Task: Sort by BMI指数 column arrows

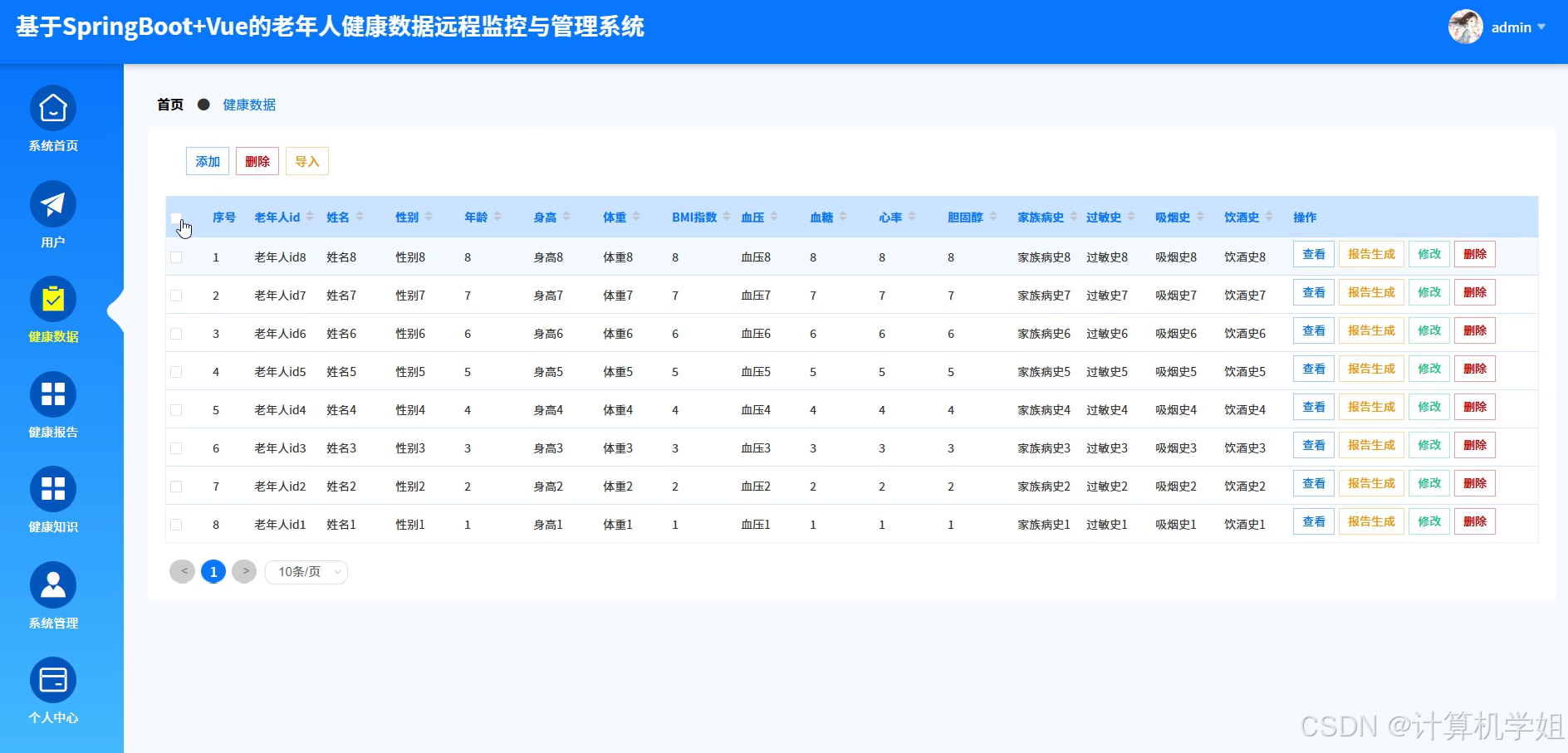Action: pos(727,217)
